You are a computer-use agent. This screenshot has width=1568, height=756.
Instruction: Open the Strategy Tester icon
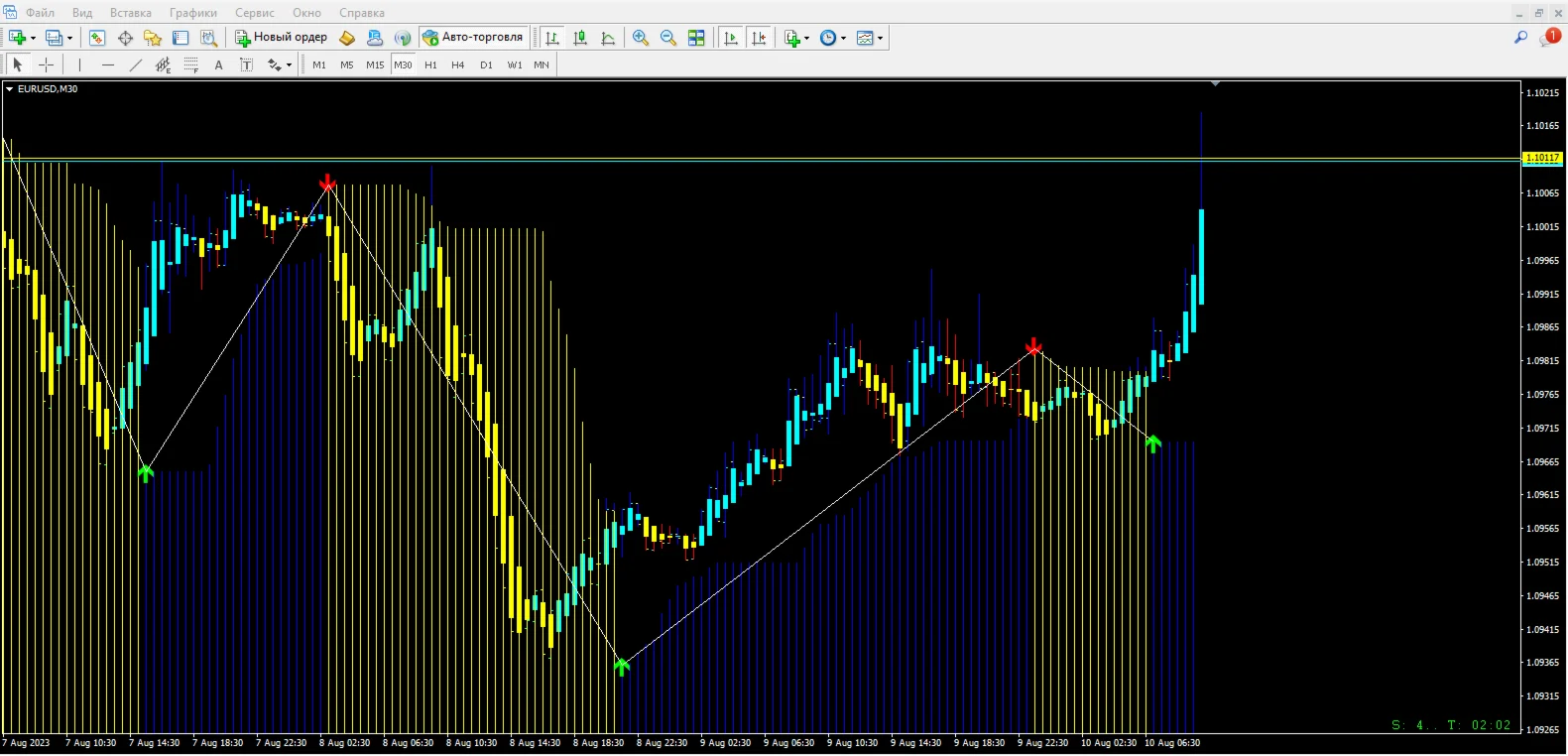(208, 38)
